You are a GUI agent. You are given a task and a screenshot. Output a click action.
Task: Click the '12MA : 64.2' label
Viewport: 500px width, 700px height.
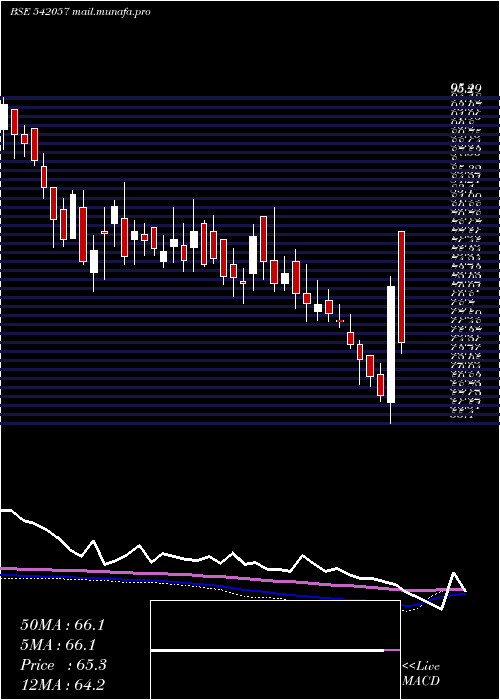pyautogui.click(x=62, y=685)
